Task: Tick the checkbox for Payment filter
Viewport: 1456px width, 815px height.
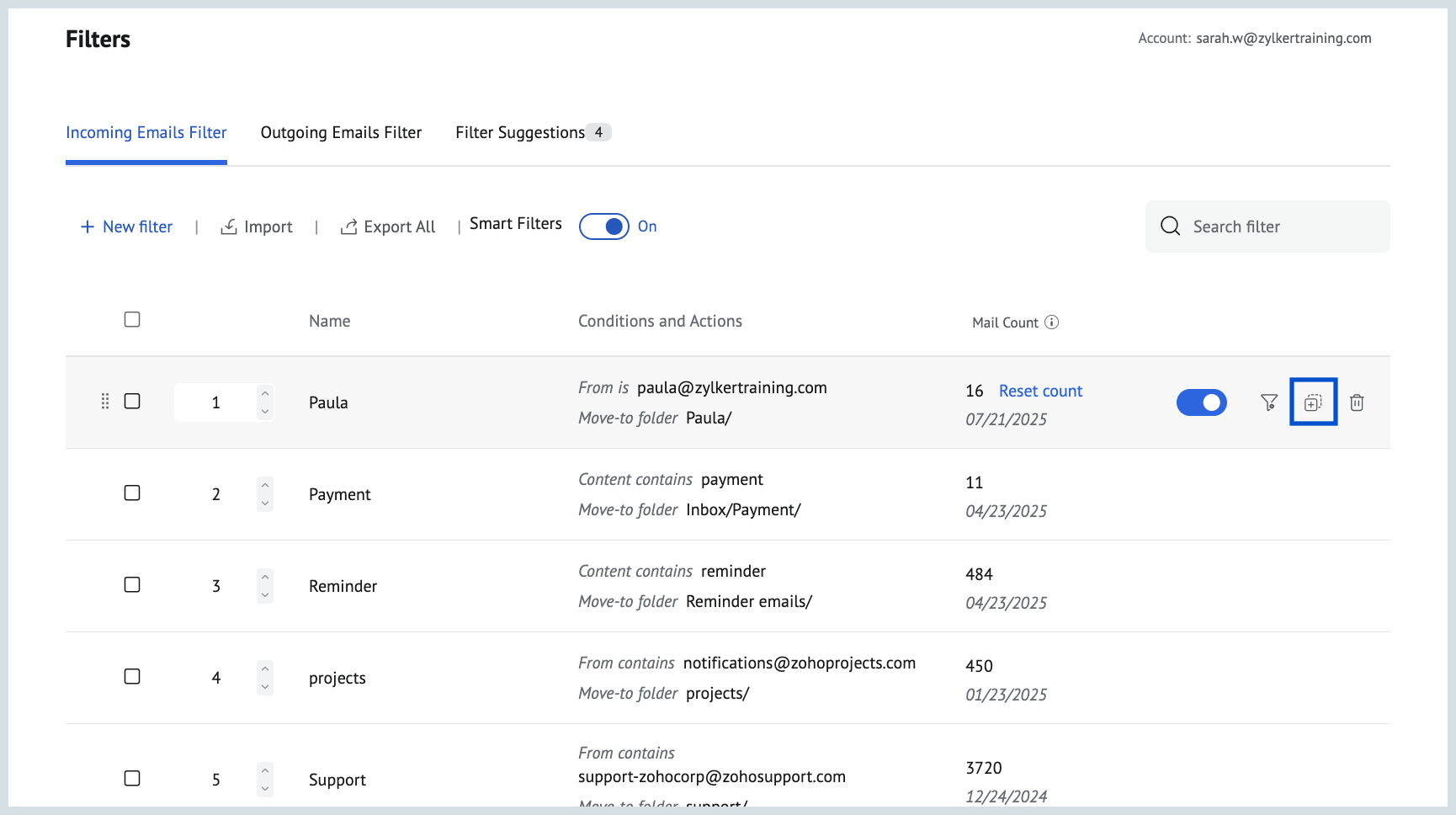Action: tap(132, 493)
